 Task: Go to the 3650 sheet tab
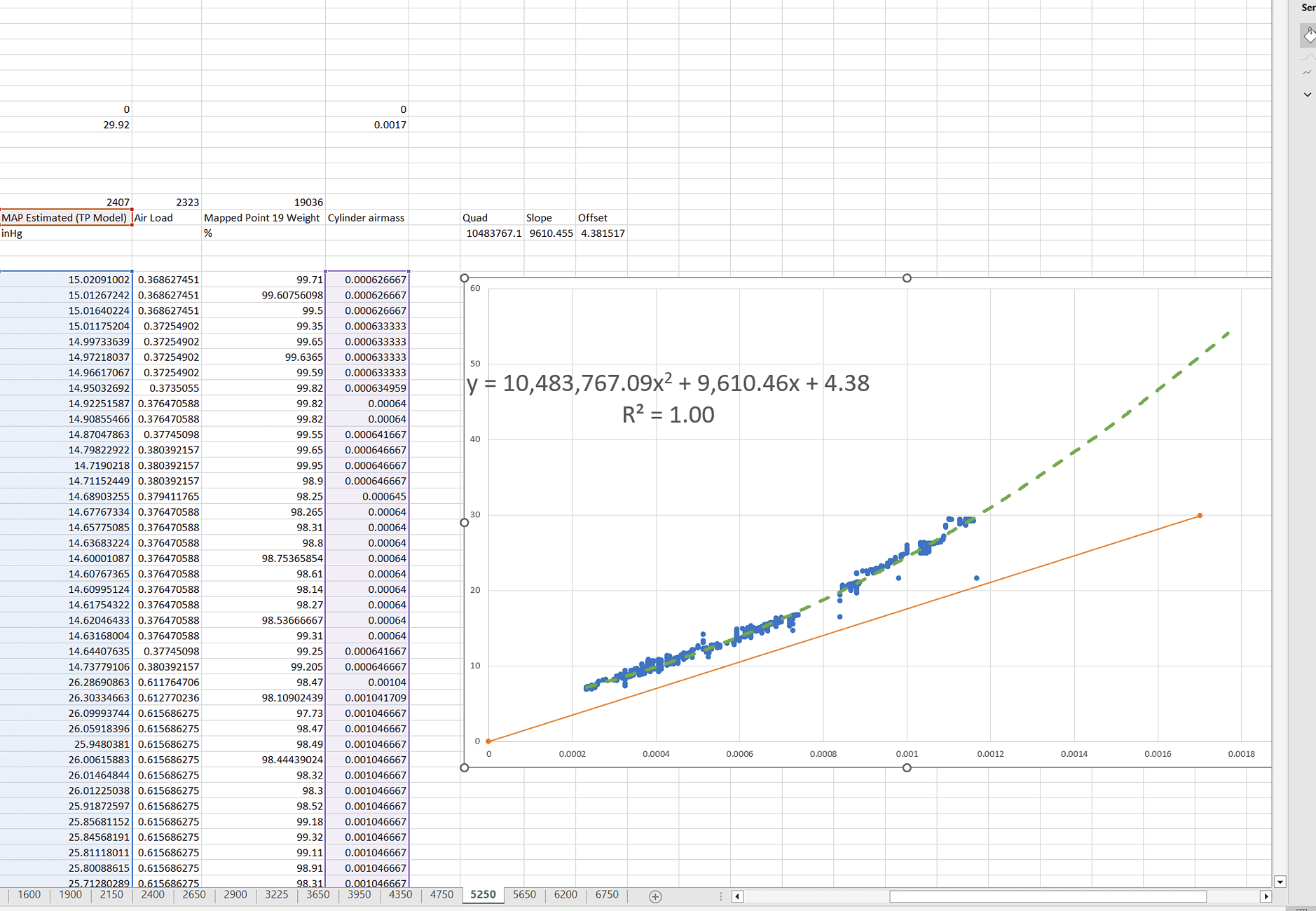pyautogui.click(x=318, y=895)
